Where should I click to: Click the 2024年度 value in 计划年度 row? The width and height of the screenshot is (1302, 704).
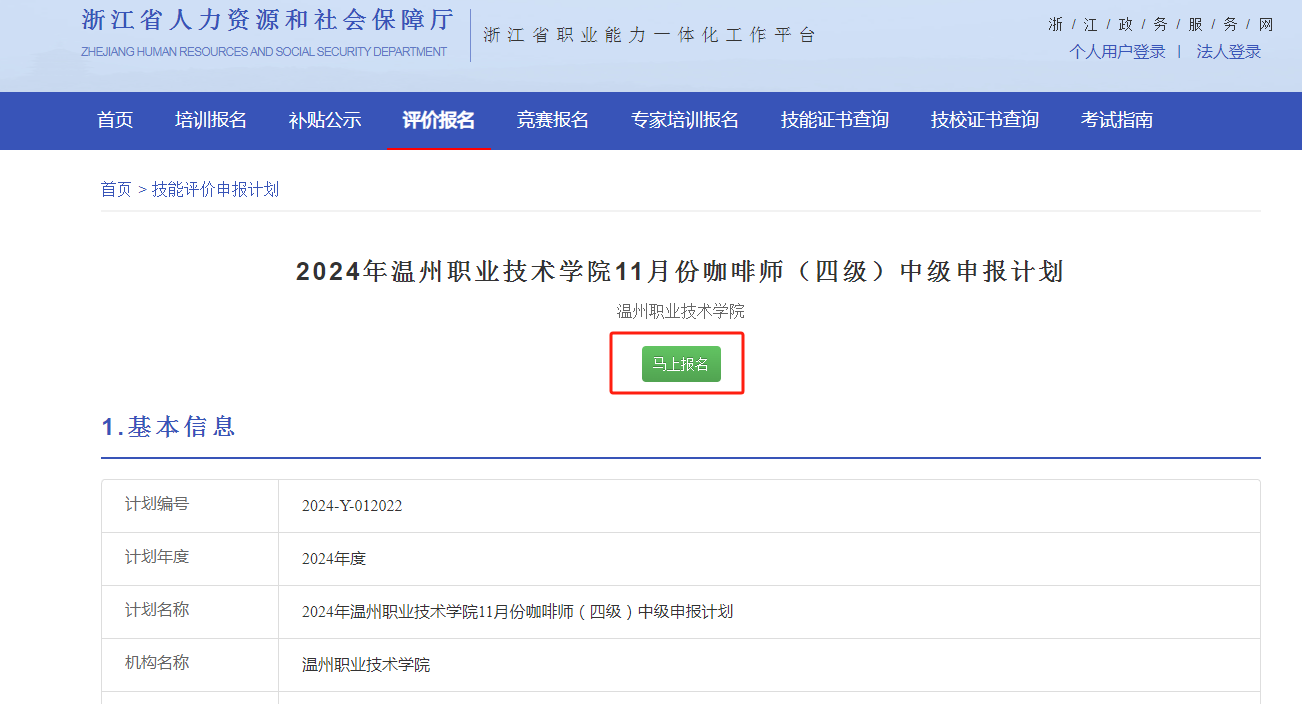pyautogui.click(x=334, y=559)
